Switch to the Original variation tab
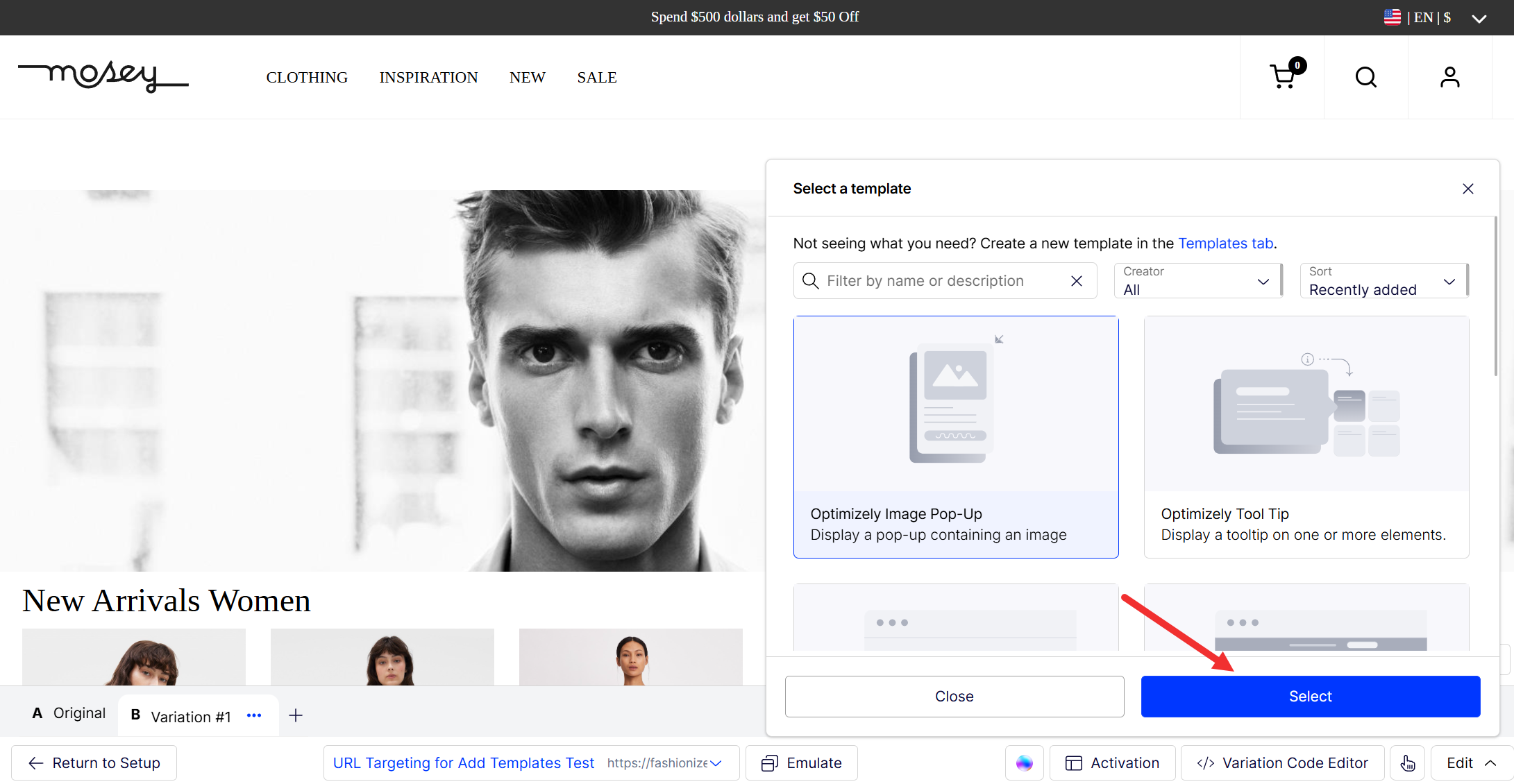 (x=69, y=713)
